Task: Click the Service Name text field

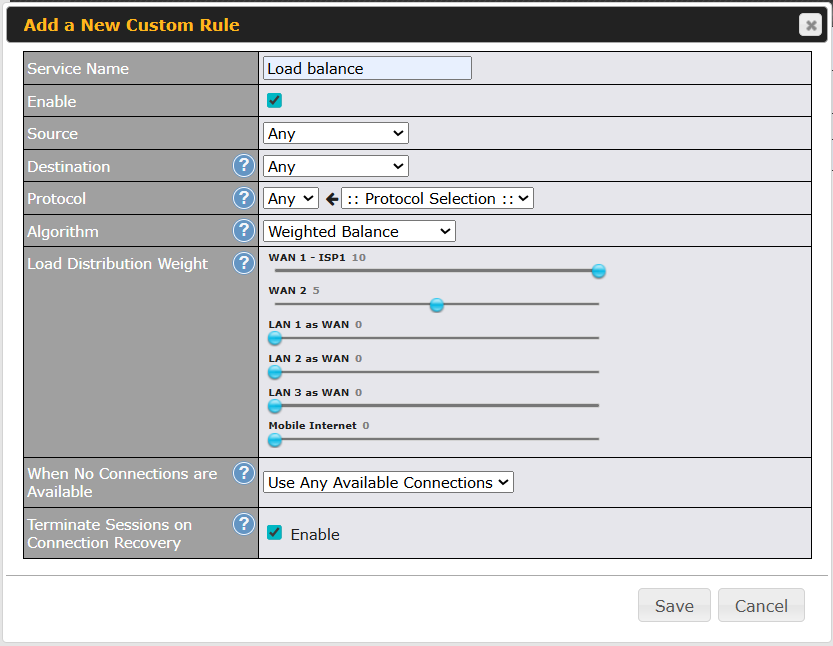Action: click(367, 69)
